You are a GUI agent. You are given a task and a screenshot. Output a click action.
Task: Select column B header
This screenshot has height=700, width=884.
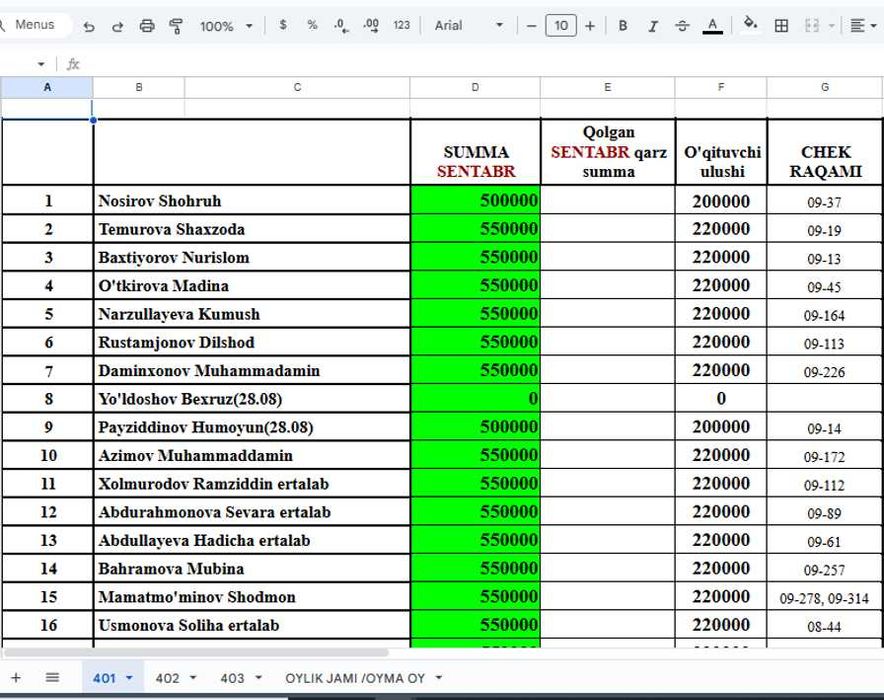click(139, 87)
